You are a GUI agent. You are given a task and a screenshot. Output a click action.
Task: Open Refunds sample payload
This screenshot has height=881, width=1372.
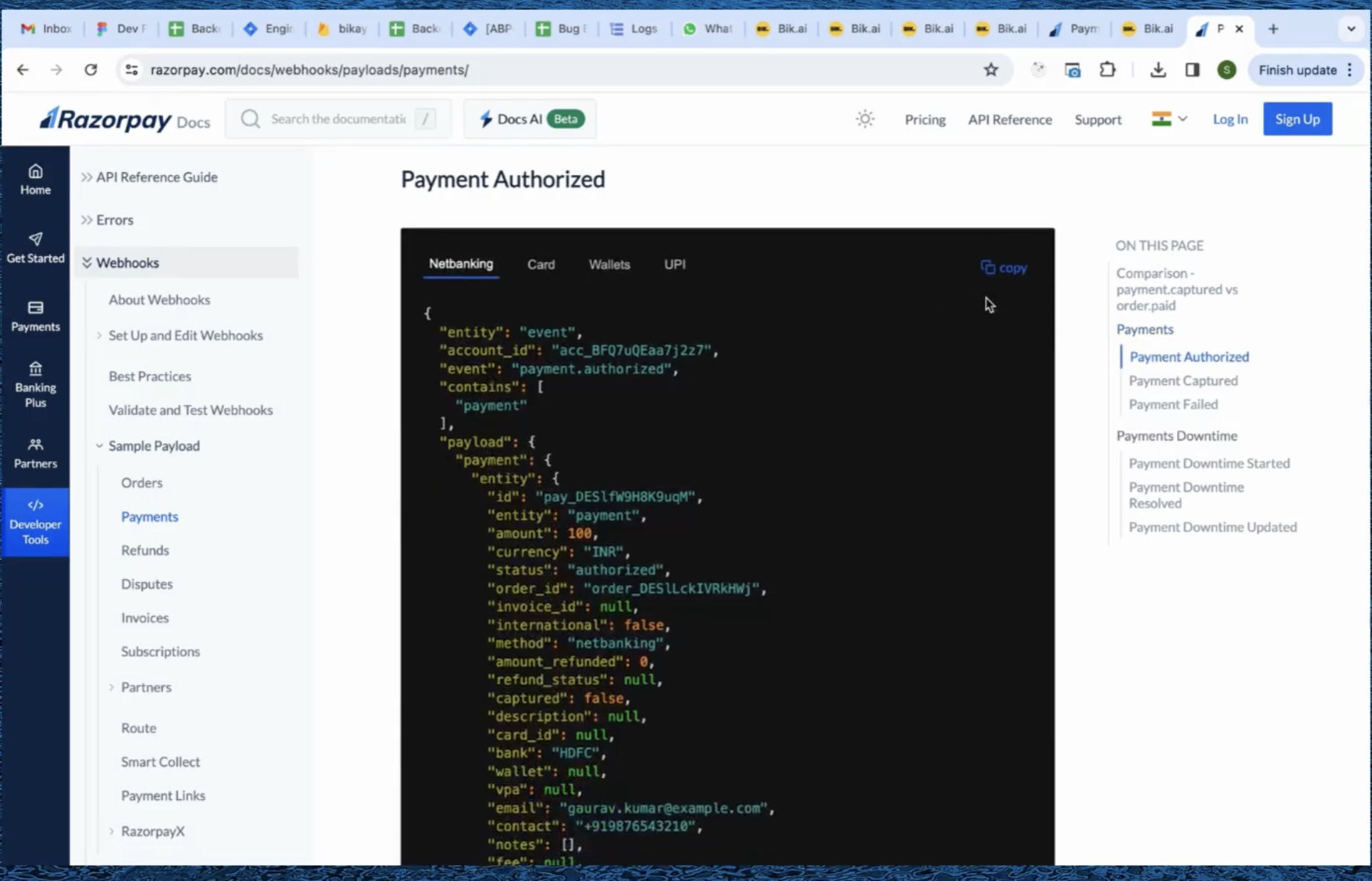click(144, 550)
